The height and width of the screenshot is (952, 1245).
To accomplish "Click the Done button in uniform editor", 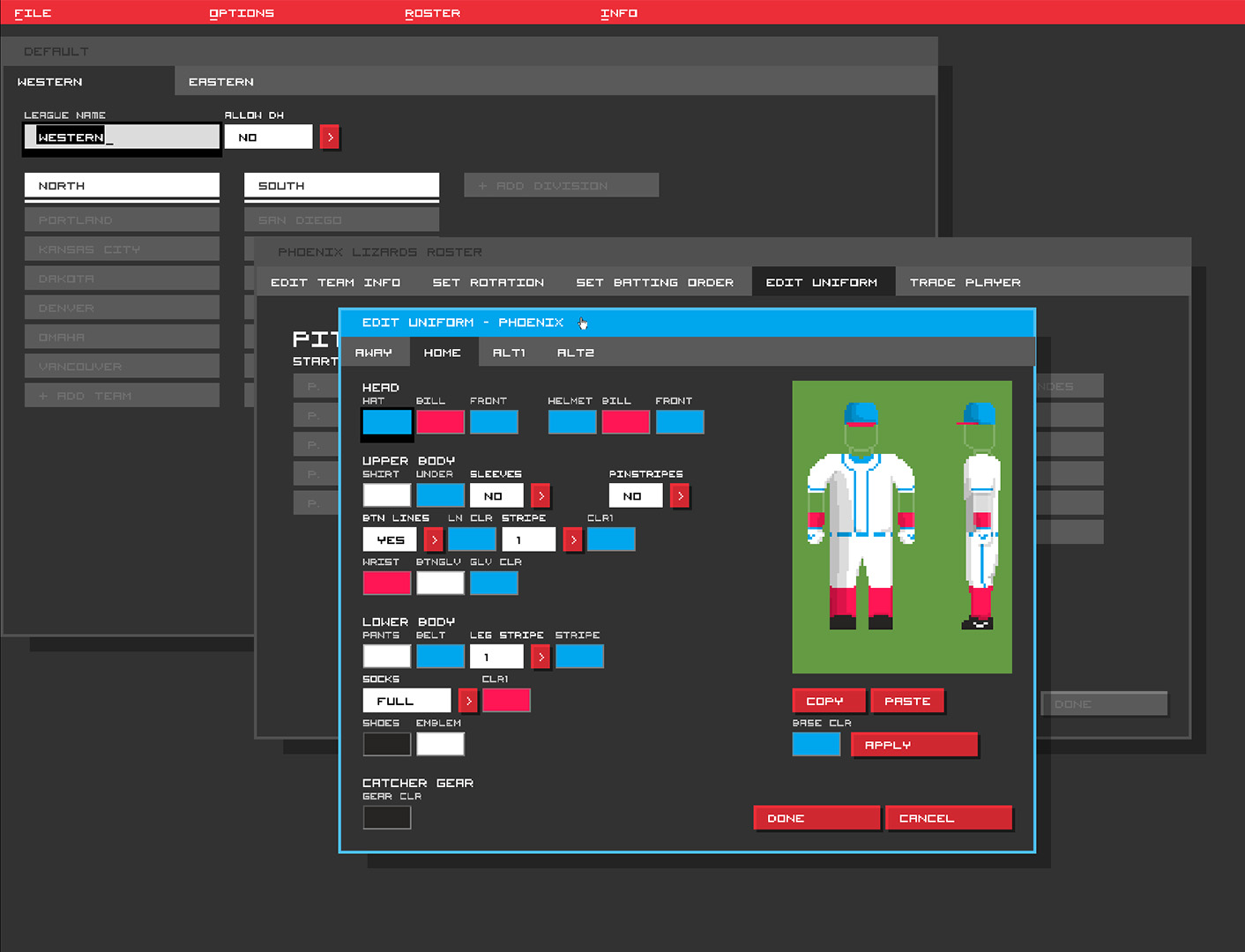I will tap(816, 818).
